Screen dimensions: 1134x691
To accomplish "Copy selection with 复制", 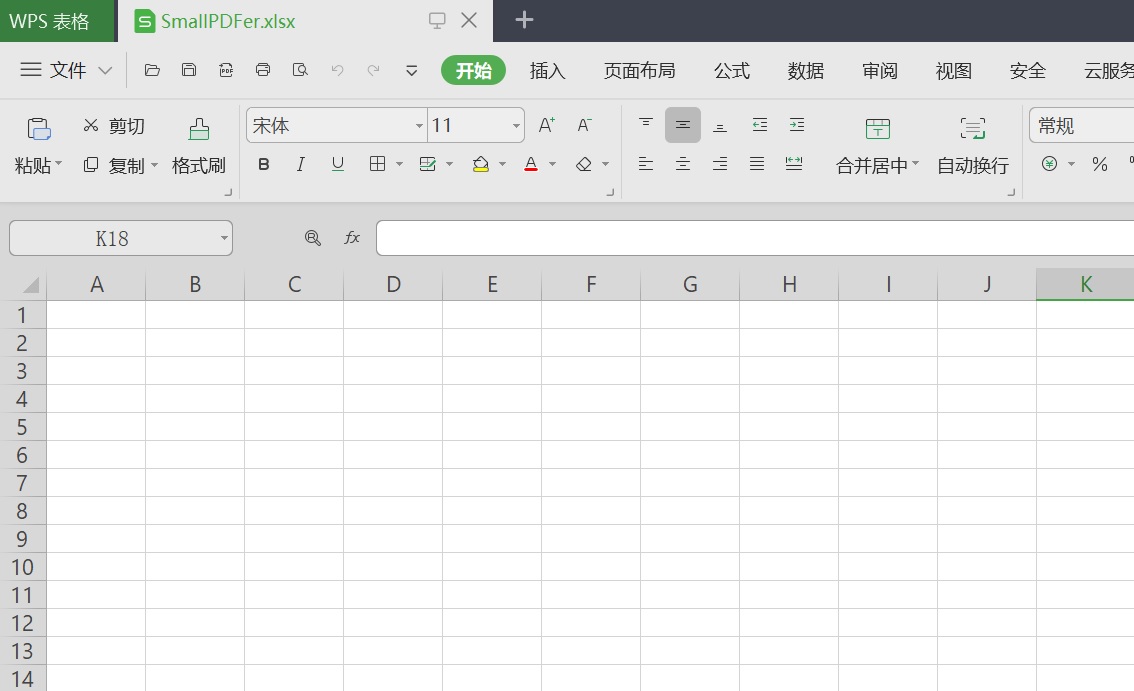I will pyautogui.click(x=114, y=166).
